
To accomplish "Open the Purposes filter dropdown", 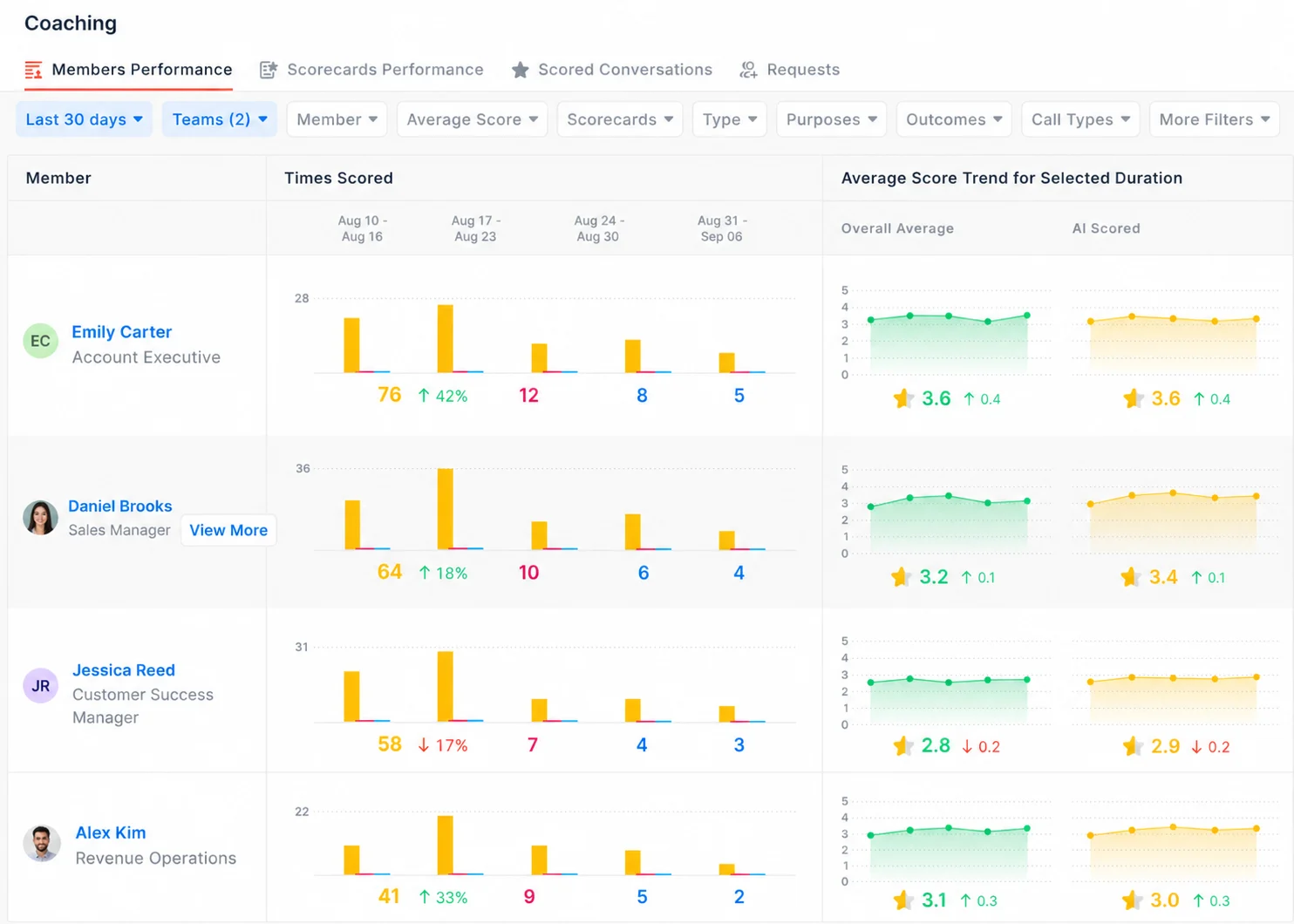I will coord(832,119).
